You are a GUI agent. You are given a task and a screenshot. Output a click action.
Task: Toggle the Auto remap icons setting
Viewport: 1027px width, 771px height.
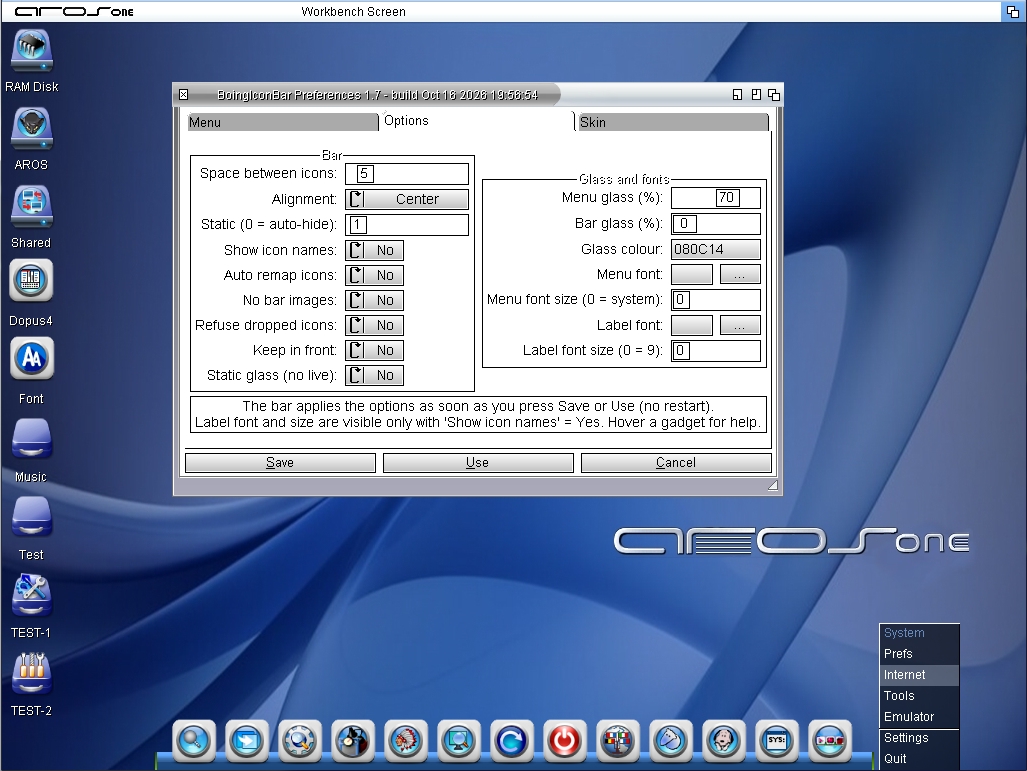(375, 275)
